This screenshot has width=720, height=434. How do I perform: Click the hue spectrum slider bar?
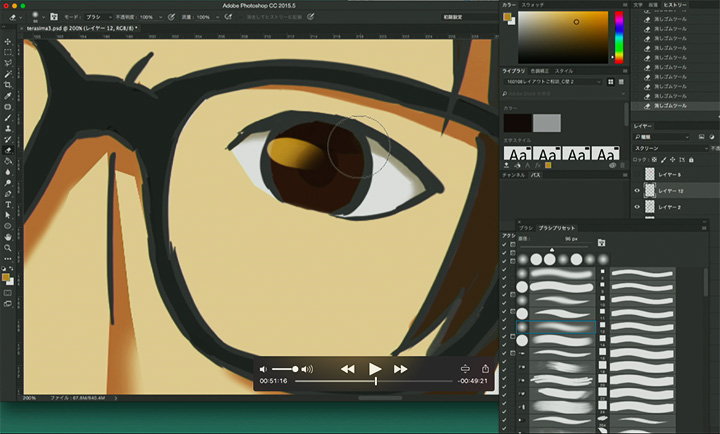coord(619,37)
